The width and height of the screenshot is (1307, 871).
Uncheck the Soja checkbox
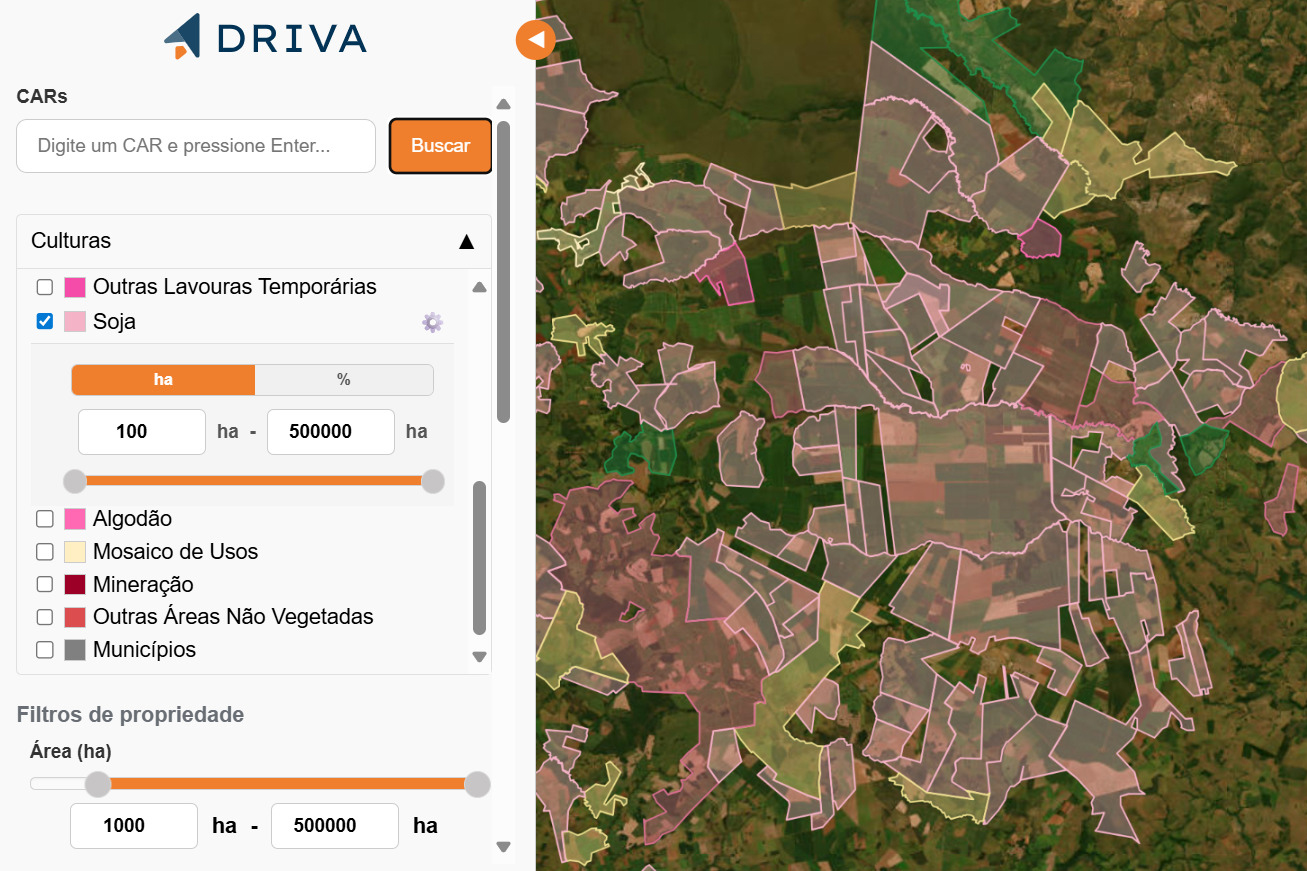pyautogui.click(x=45, y=321)
